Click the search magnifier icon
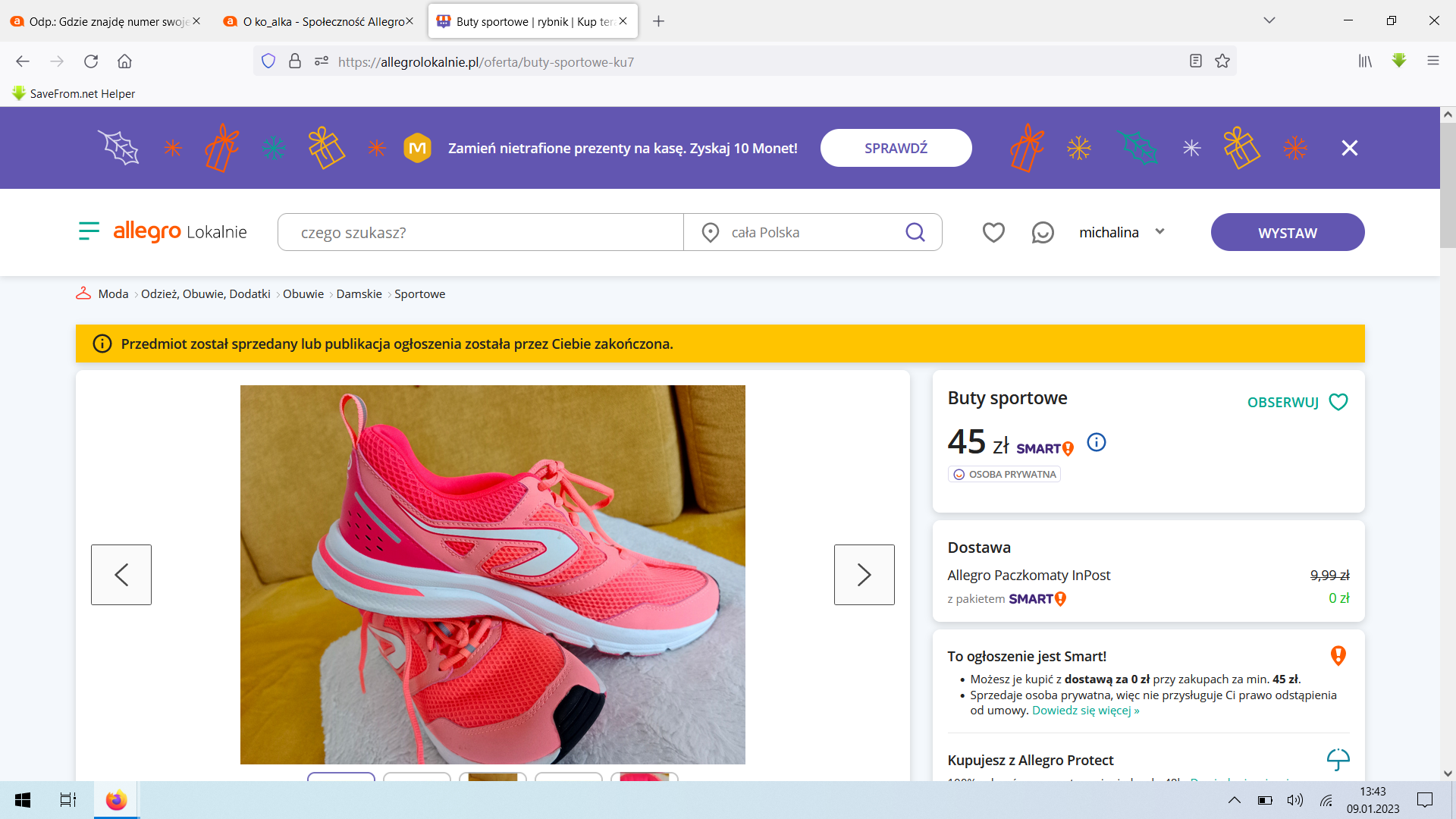The width and height of the screenshot is (1456, 819). [x=915, y=232]
